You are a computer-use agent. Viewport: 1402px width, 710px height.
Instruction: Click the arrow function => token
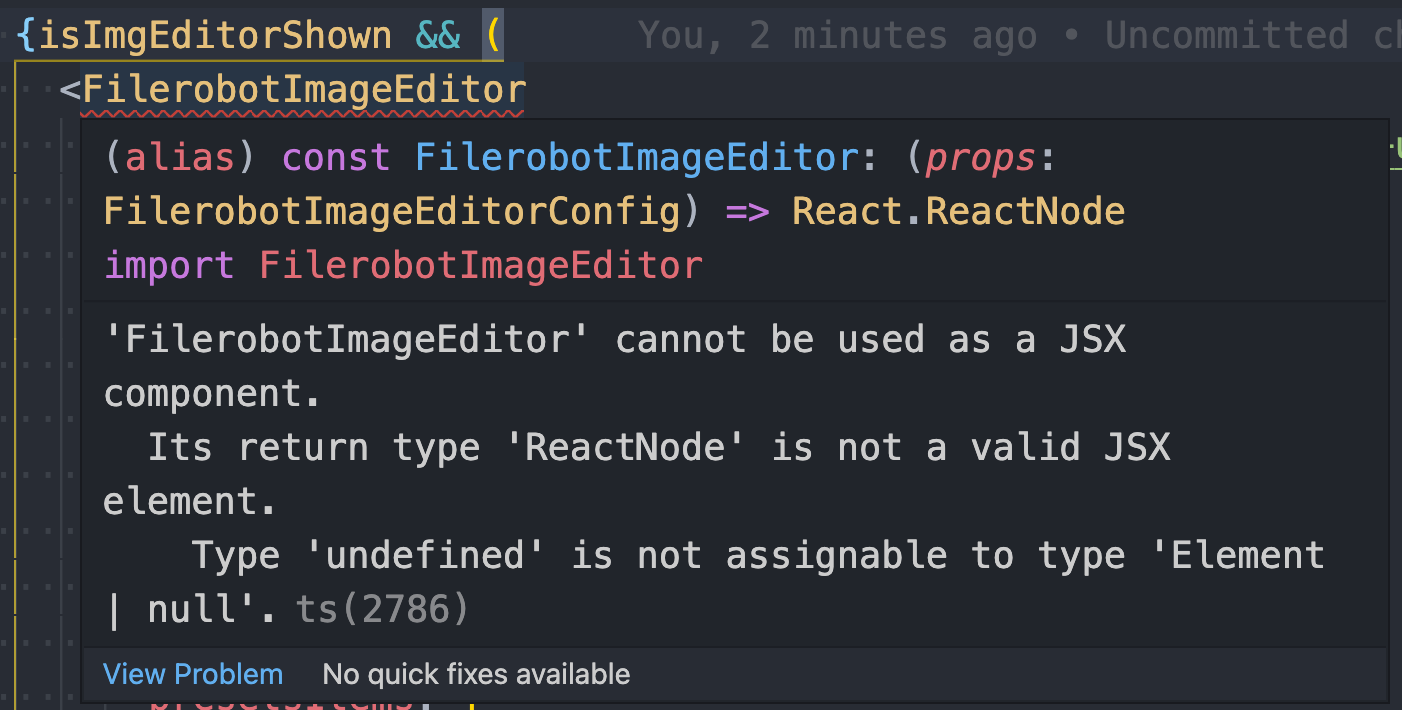point(747,210)
